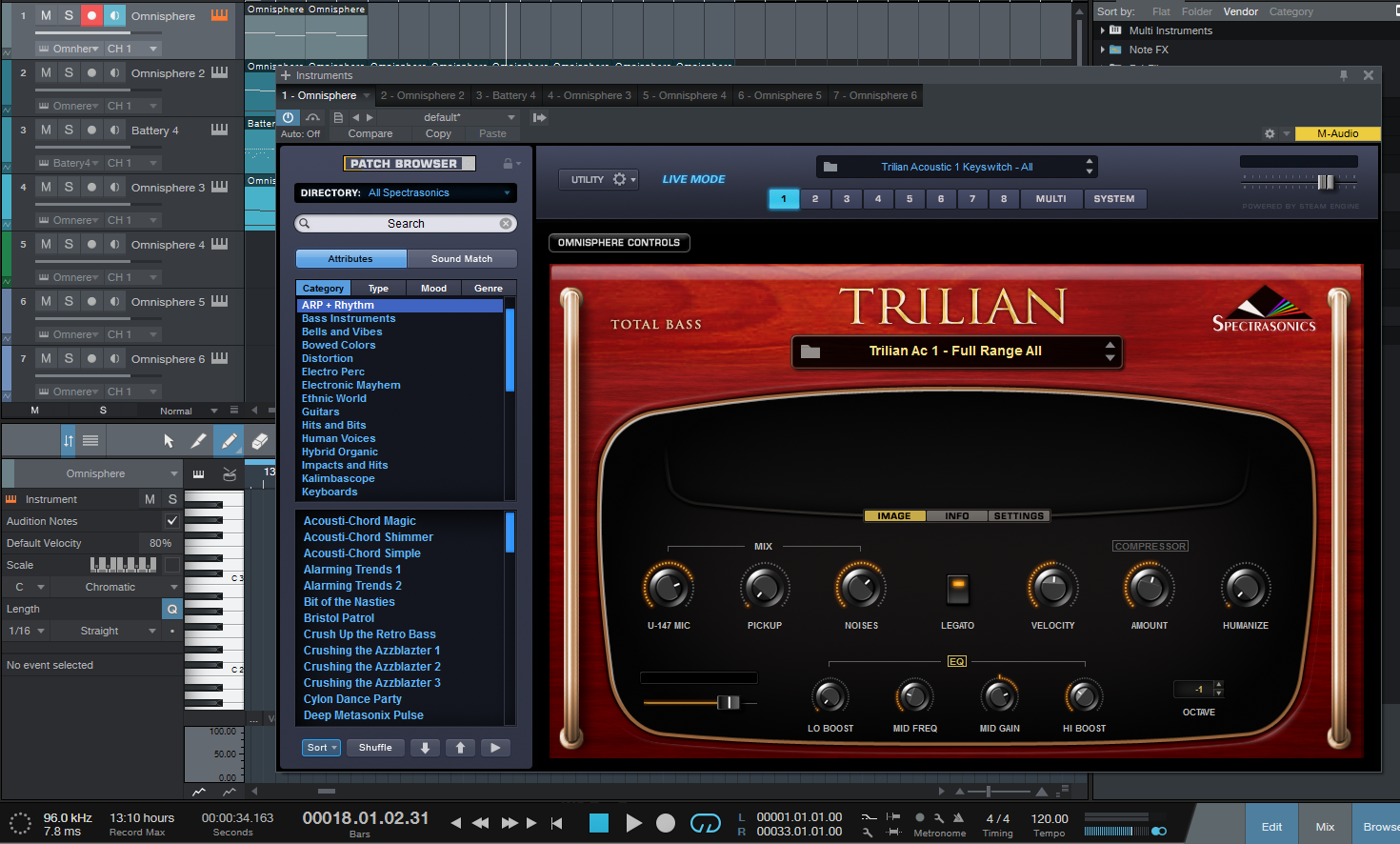Screen dimensions: 1400x844
Task: Click Return to Zero transport button
Action: (557, 823)
